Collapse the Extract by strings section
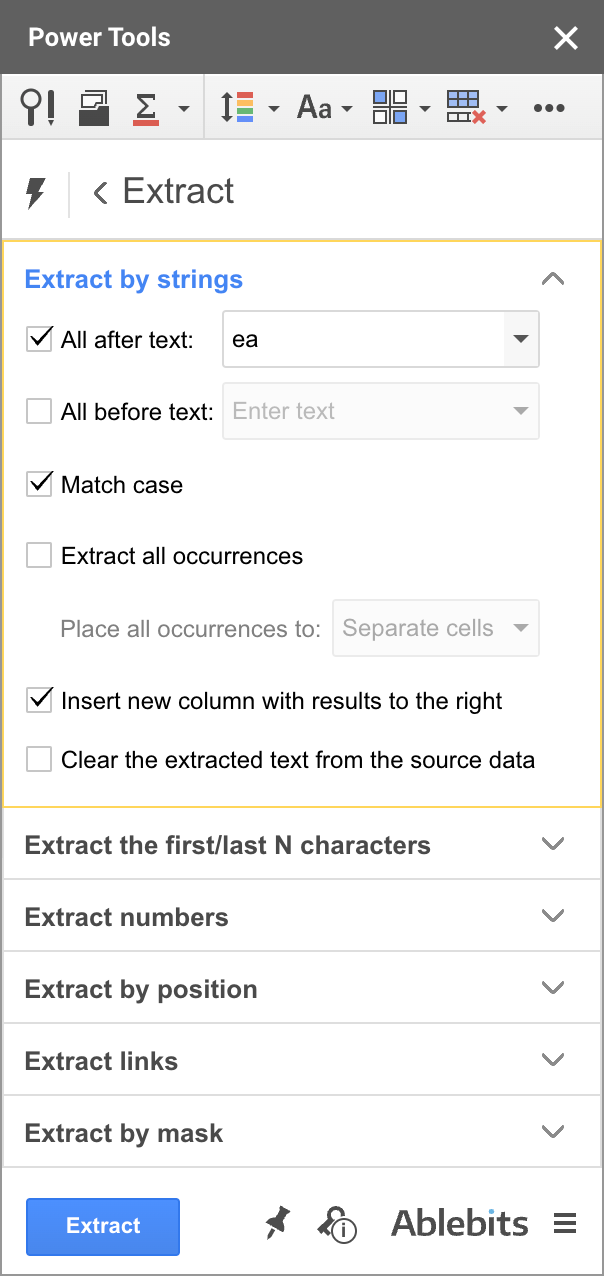This screenshot has height=1276, width=604. (x=553, y=279)
